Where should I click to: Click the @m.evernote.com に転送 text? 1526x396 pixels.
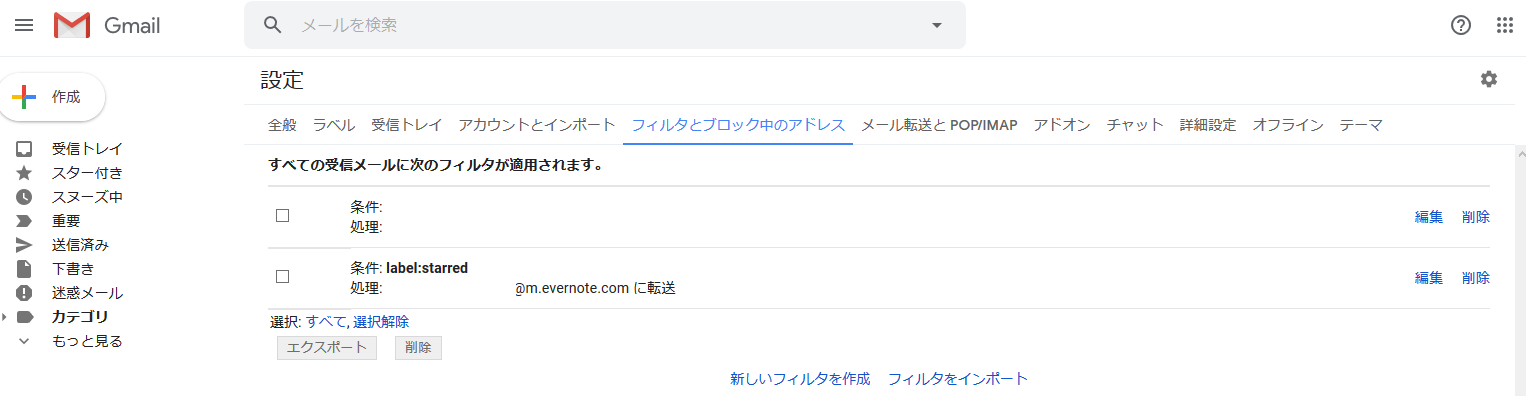pos(595,288)
